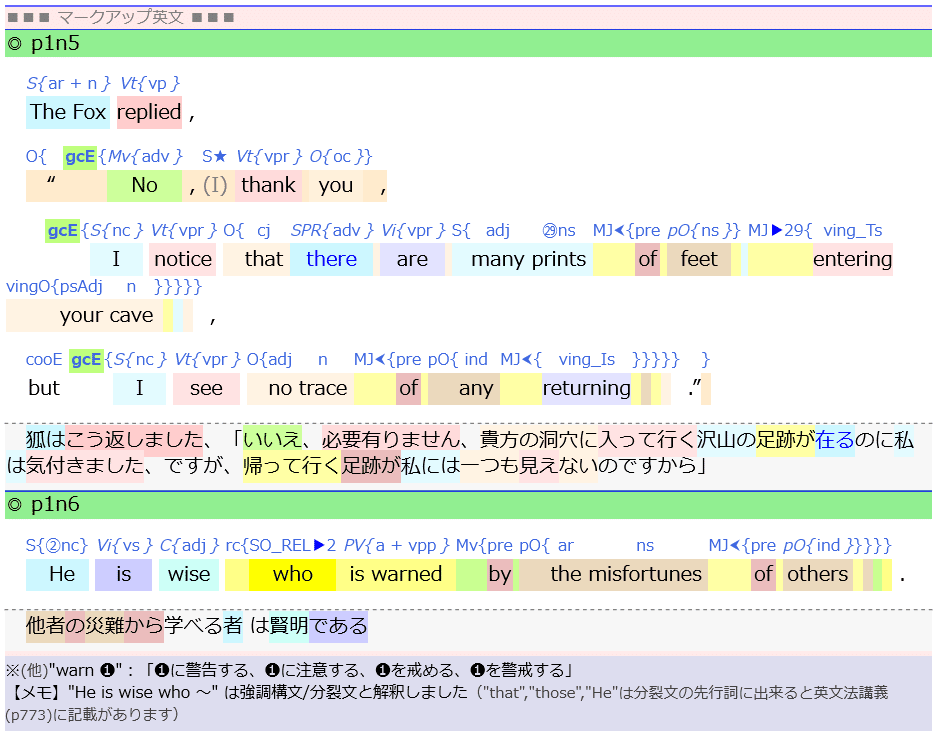The image size is (934, 732).
Task: Click the phrase 'is warned'
Action: (x=396, y=574)
